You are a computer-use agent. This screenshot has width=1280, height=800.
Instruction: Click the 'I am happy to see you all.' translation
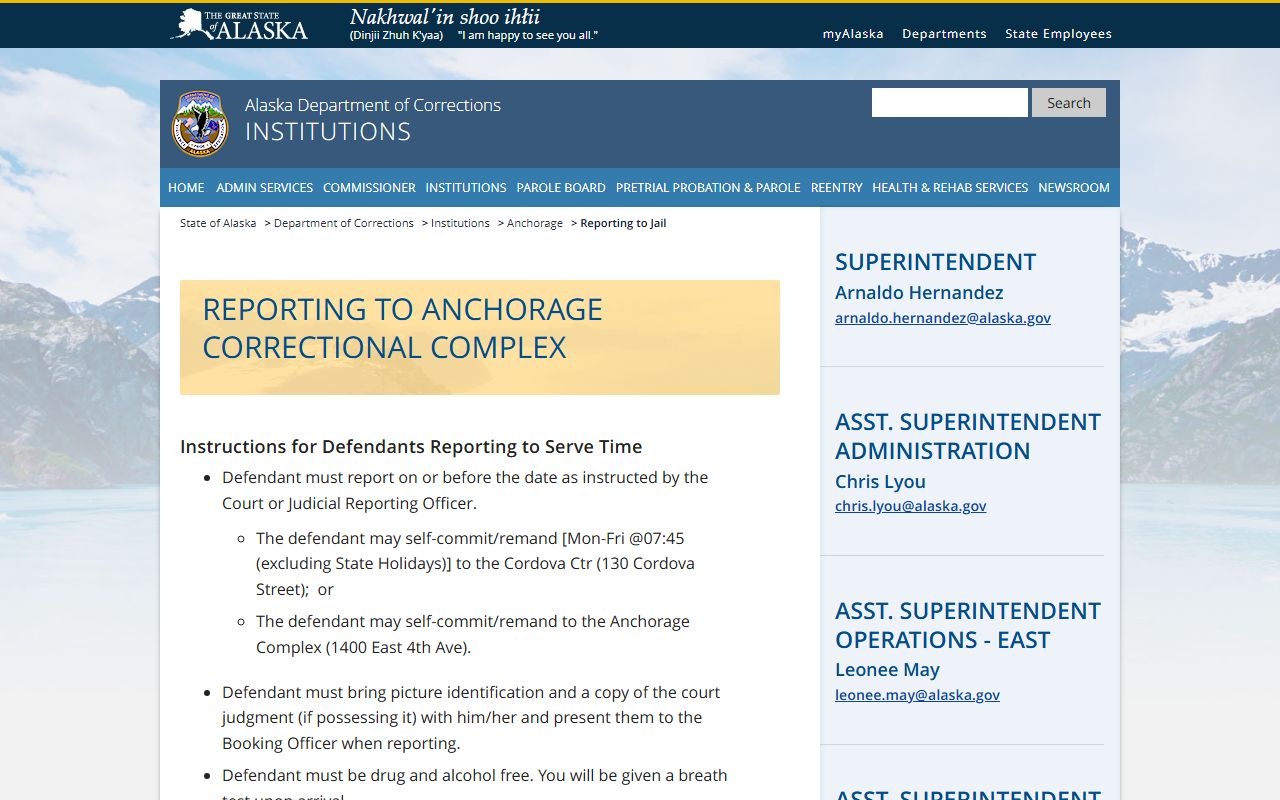pyautogui.click(x=528, y=36)
